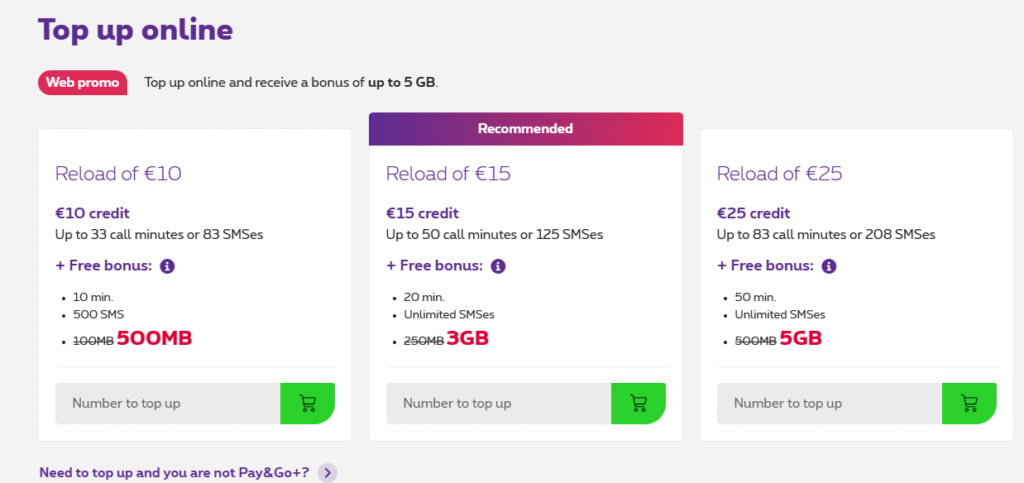Click the 'Reload of €15' card title
Viewport: 1024px width, 483px height.
point(448,173)
